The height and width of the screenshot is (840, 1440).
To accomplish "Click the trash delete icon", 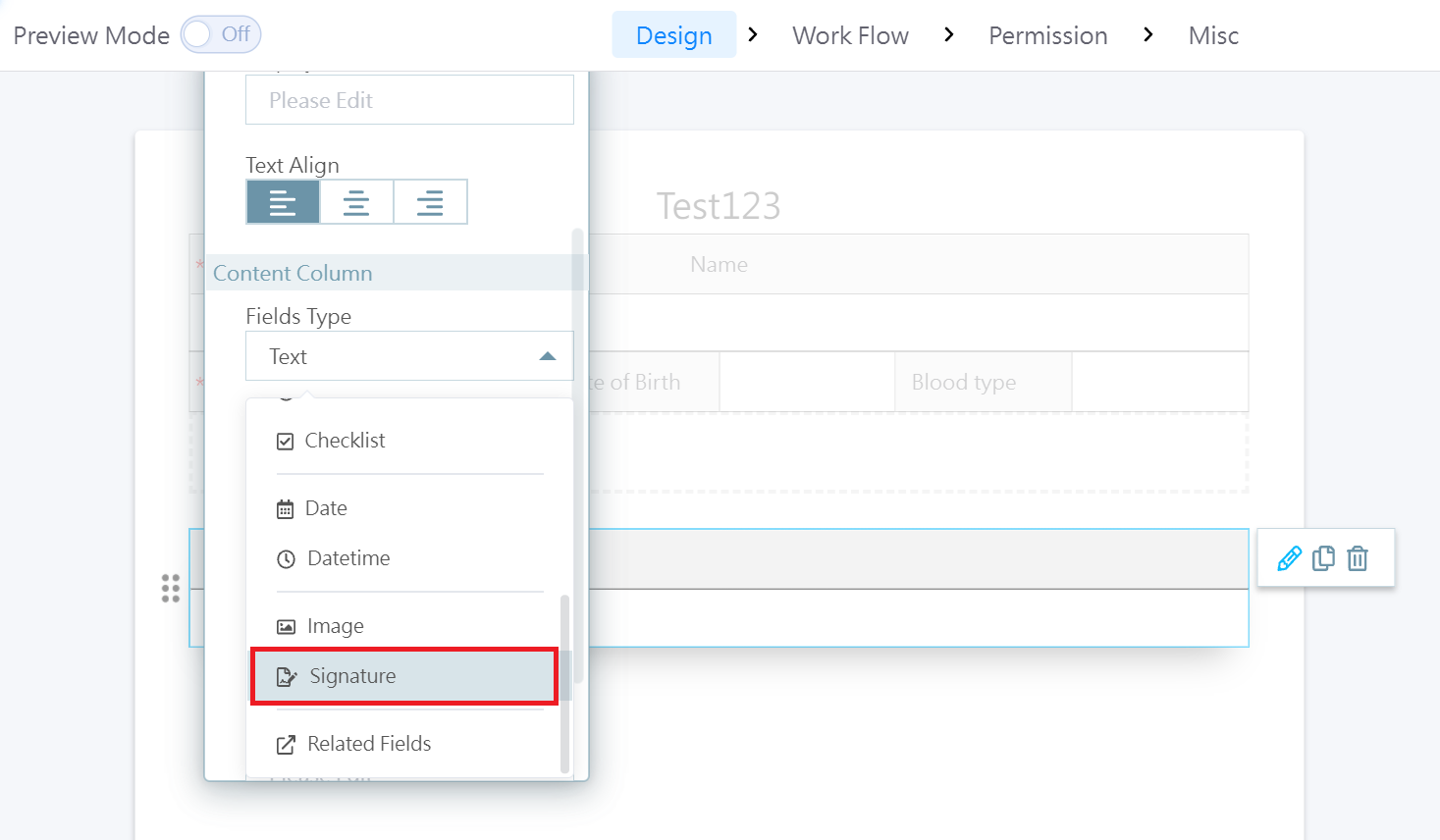I will [x=1358, y=558].
